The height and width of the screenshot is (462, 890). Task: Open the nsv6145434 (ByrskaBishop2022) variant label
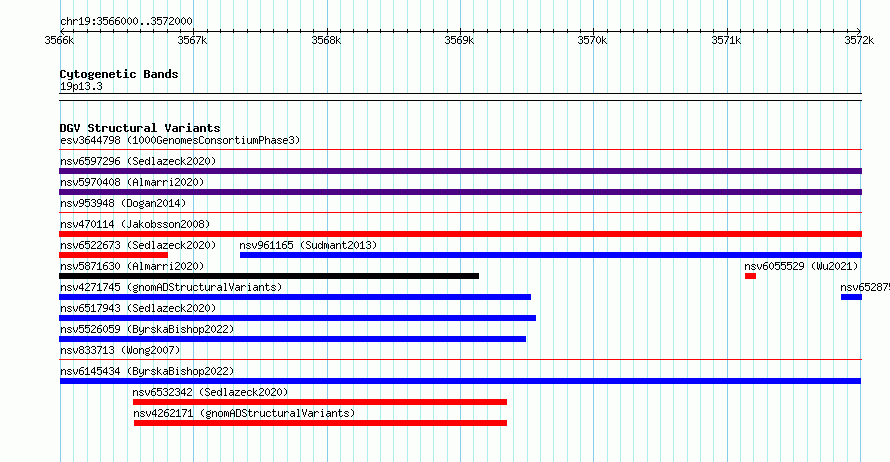[147, 371]
